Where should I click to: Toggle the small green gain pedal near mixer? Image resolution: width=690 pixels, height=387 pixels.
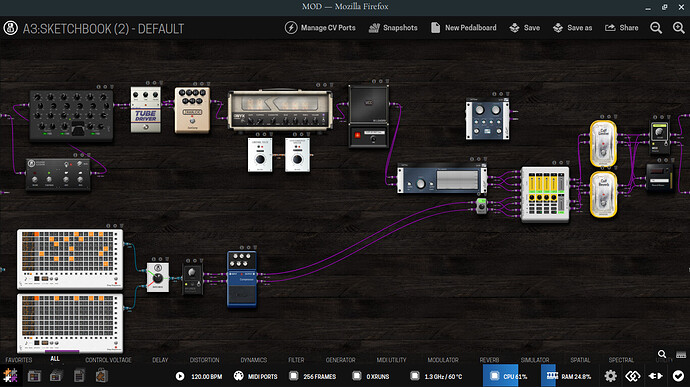coord(481,207)
